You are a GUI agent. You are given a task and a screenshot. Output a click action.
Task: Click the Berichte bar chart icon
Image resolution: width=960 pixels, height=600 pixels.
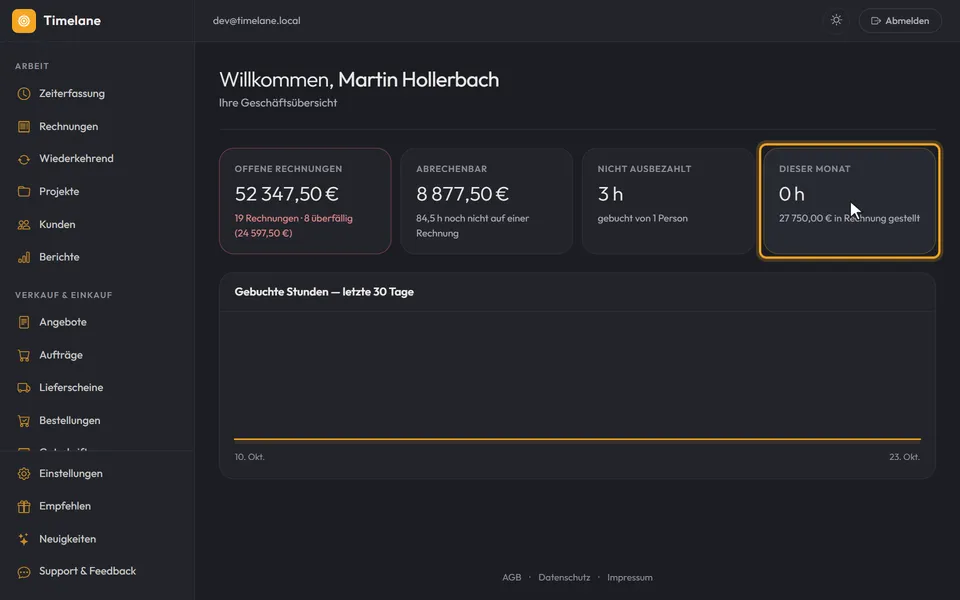(24, 257)
